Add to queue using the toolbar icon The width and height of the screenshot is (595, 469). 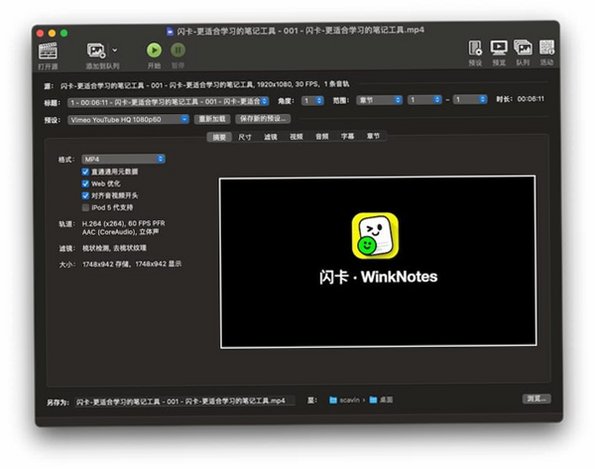pos(96,50)
